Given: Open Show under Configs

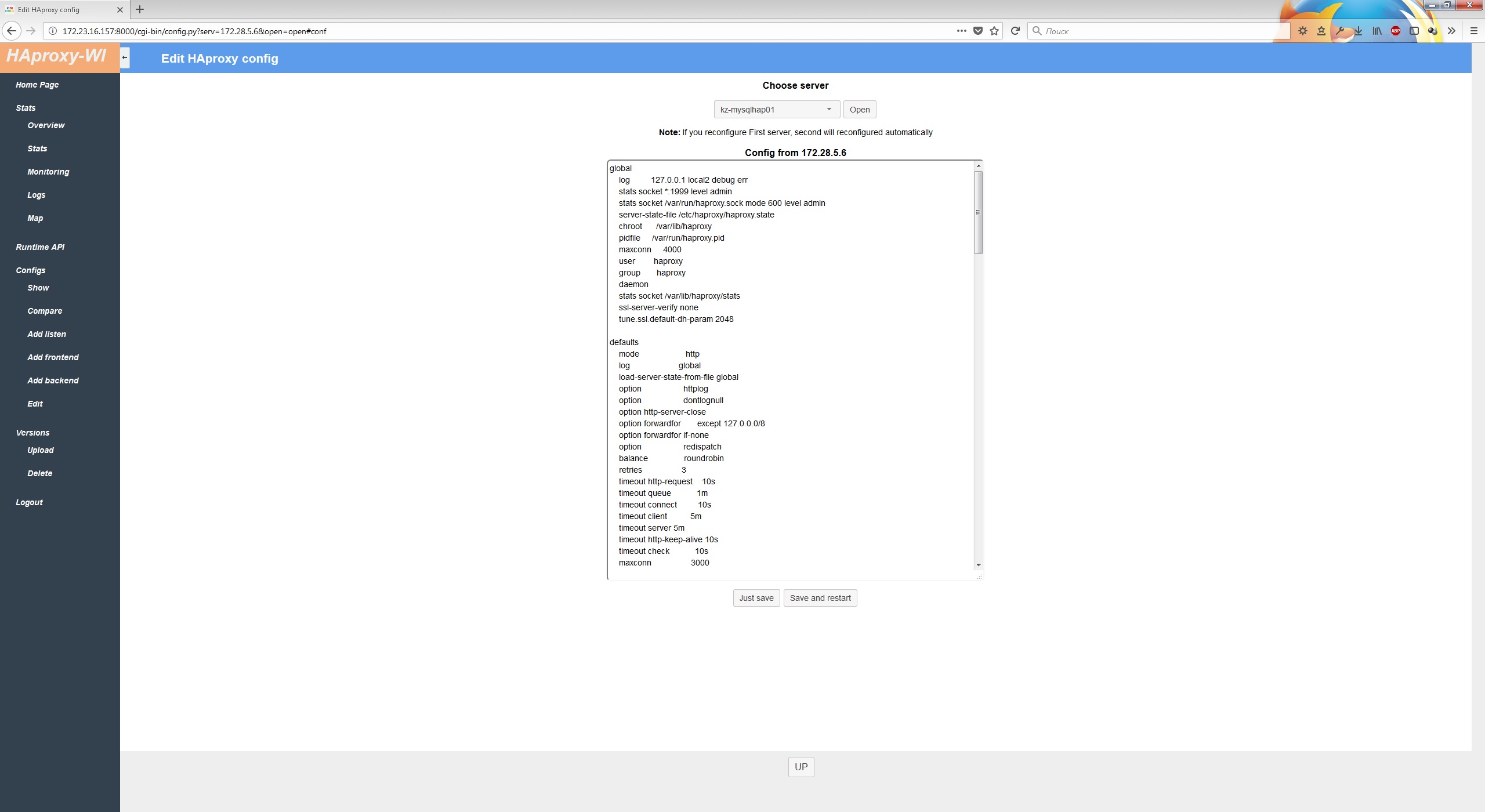Looking at the screenshot, I should click(38, 288).
